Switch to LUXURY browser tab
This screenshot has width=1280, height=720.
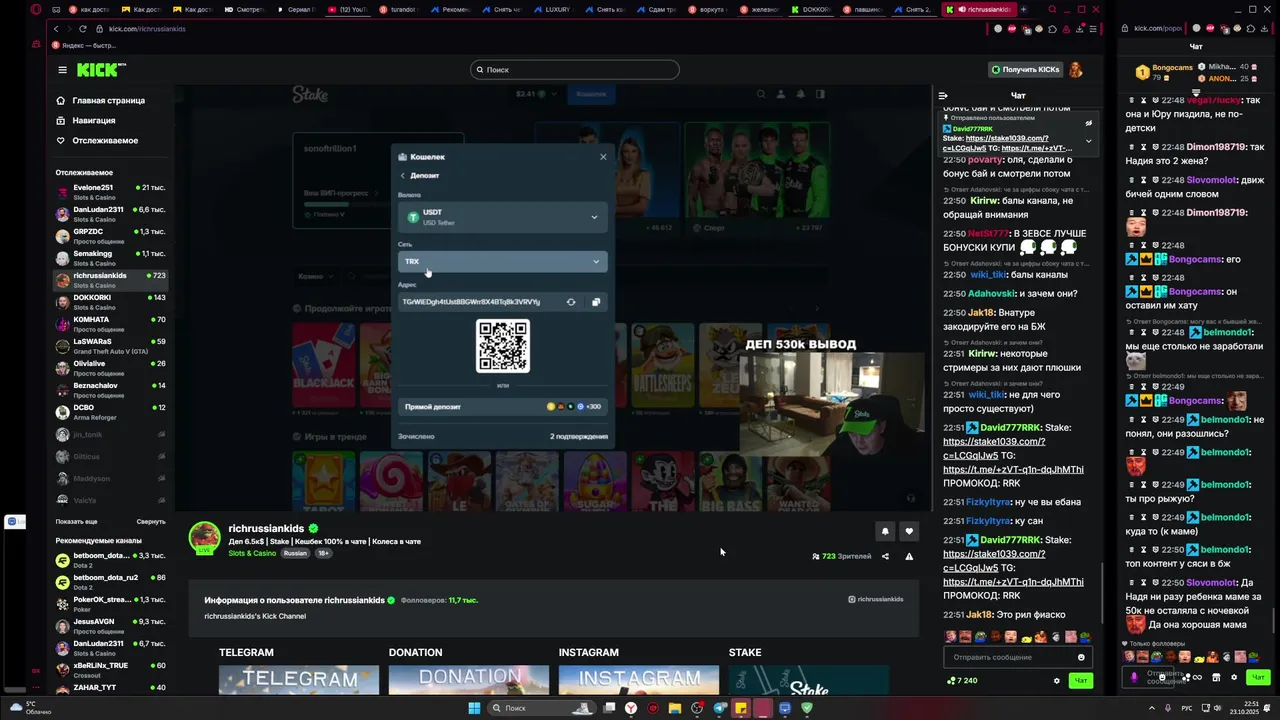click(553, 9)
